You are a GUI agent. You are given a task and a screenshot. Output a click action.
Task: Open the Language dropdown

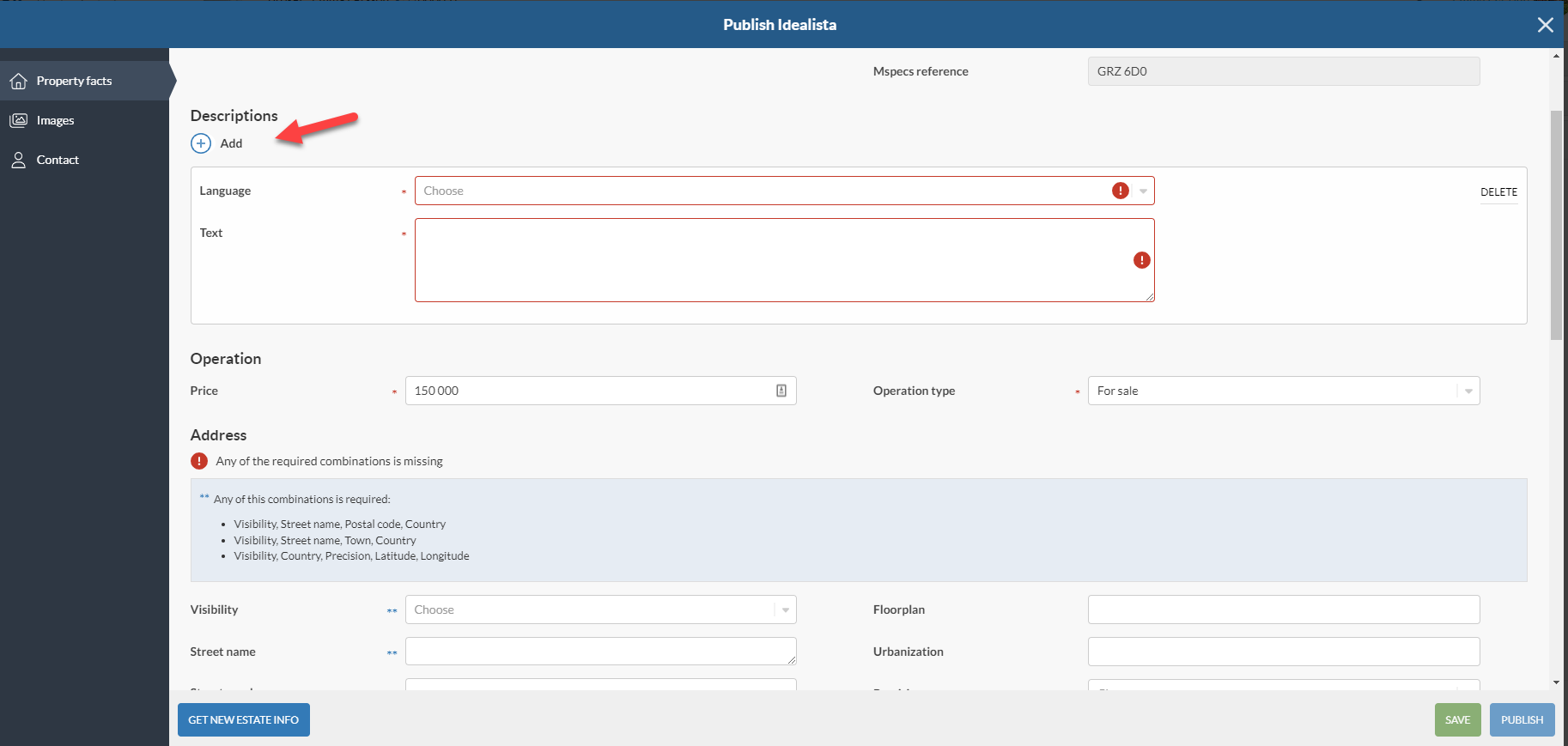point(784,191)
